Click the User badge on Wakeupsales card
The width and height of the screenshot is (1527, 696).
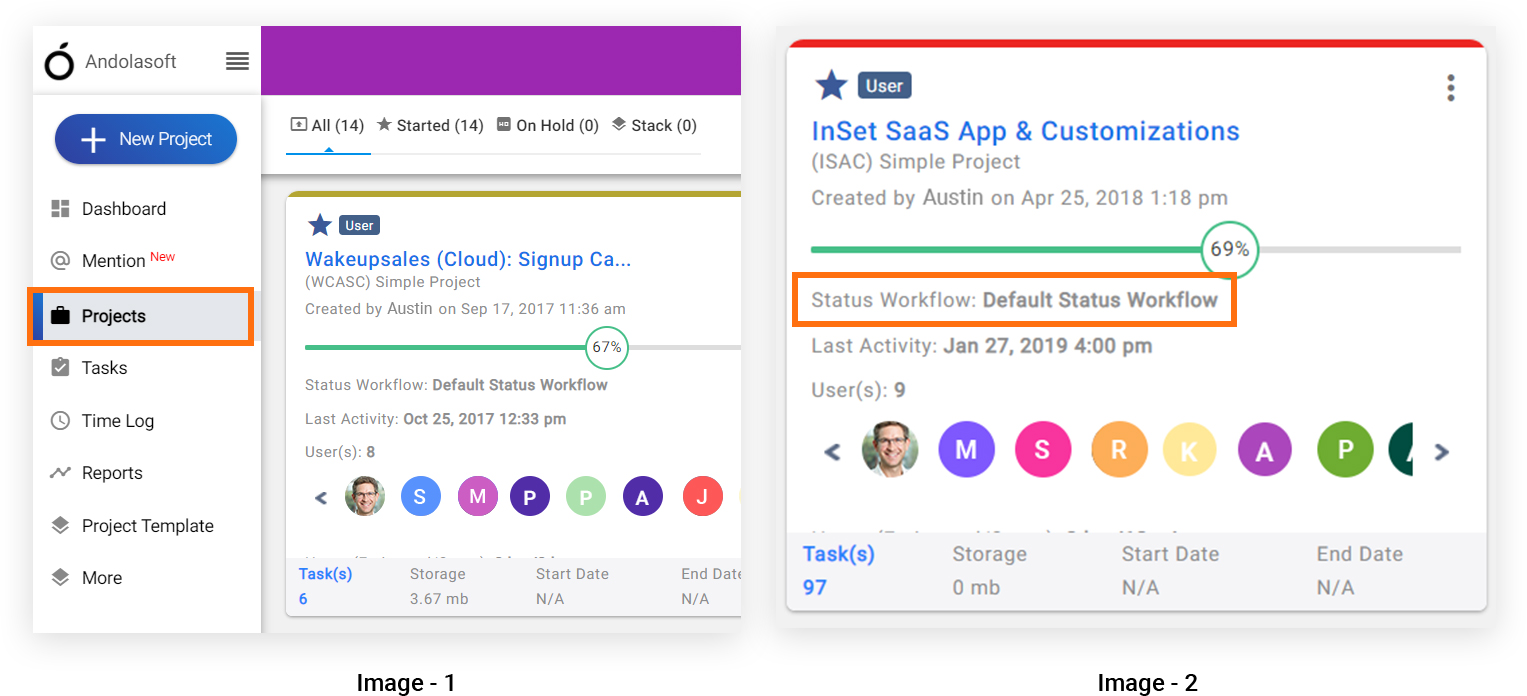tap(359, 226)
